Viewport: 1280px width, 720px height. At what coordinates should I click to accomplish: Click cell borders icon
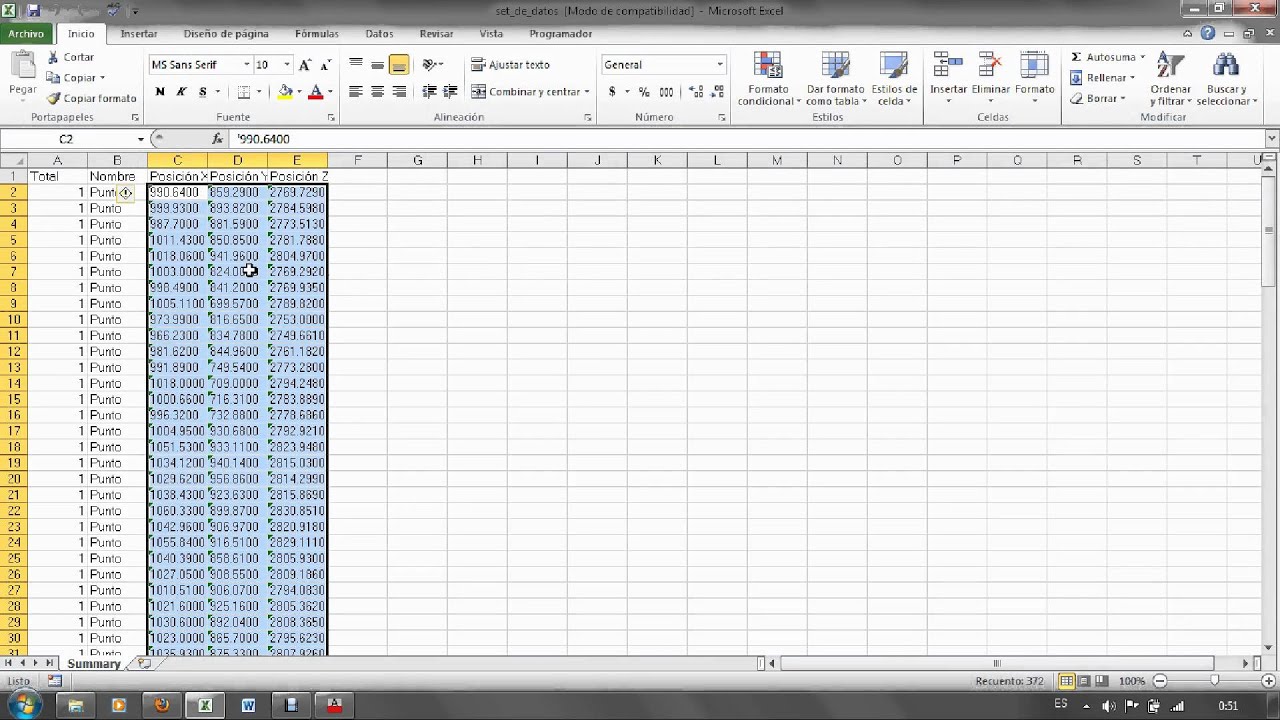[x=243, y=92]
